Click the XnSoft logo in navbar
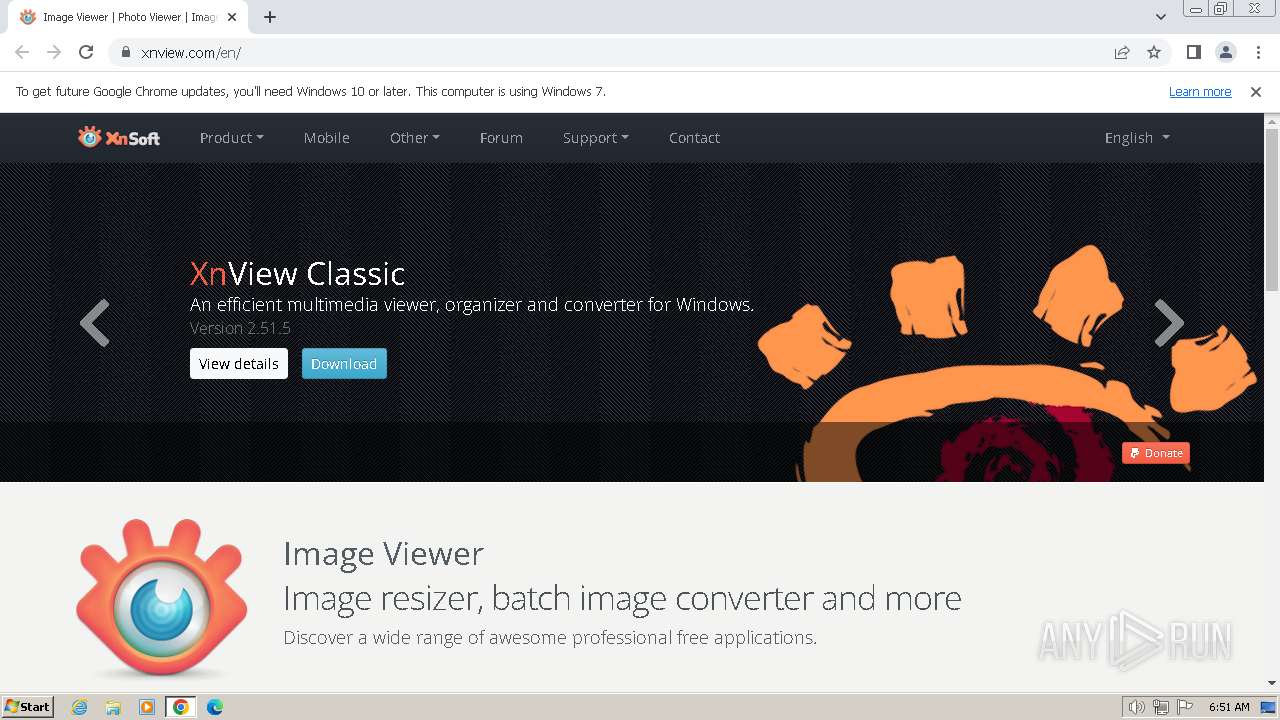Image resolution: width=1280 pixels, height=720 pixels. [119, 137]
